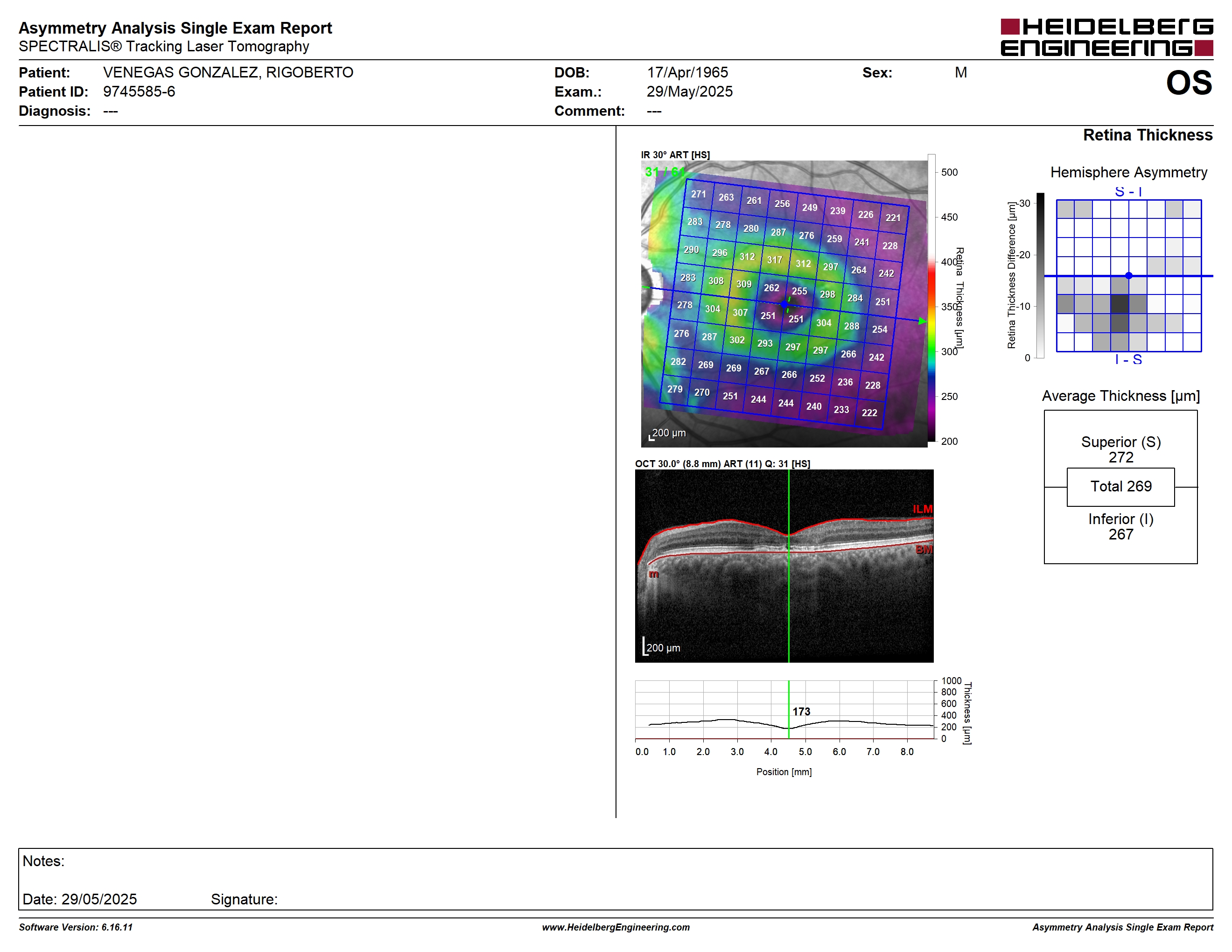
Task: Click thickness map cell 271
Action: coord(698,194)
